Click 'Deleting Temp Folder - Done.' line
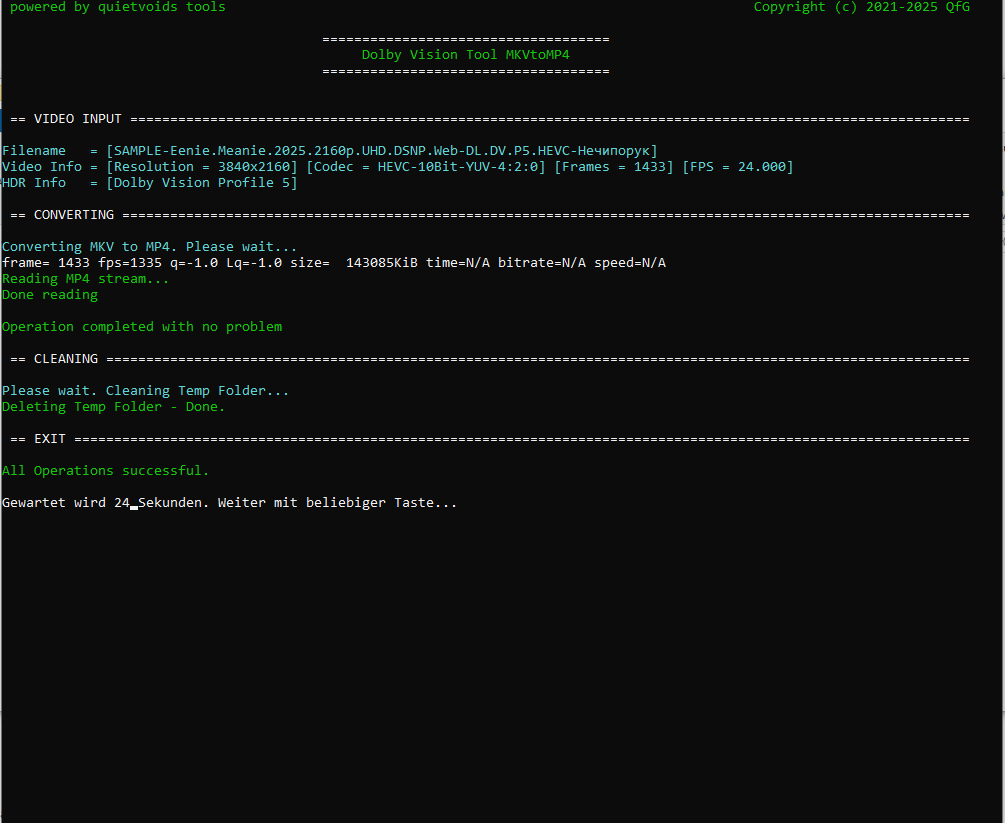The width and height of the screenshot is (1005, 823). point(113,407)
